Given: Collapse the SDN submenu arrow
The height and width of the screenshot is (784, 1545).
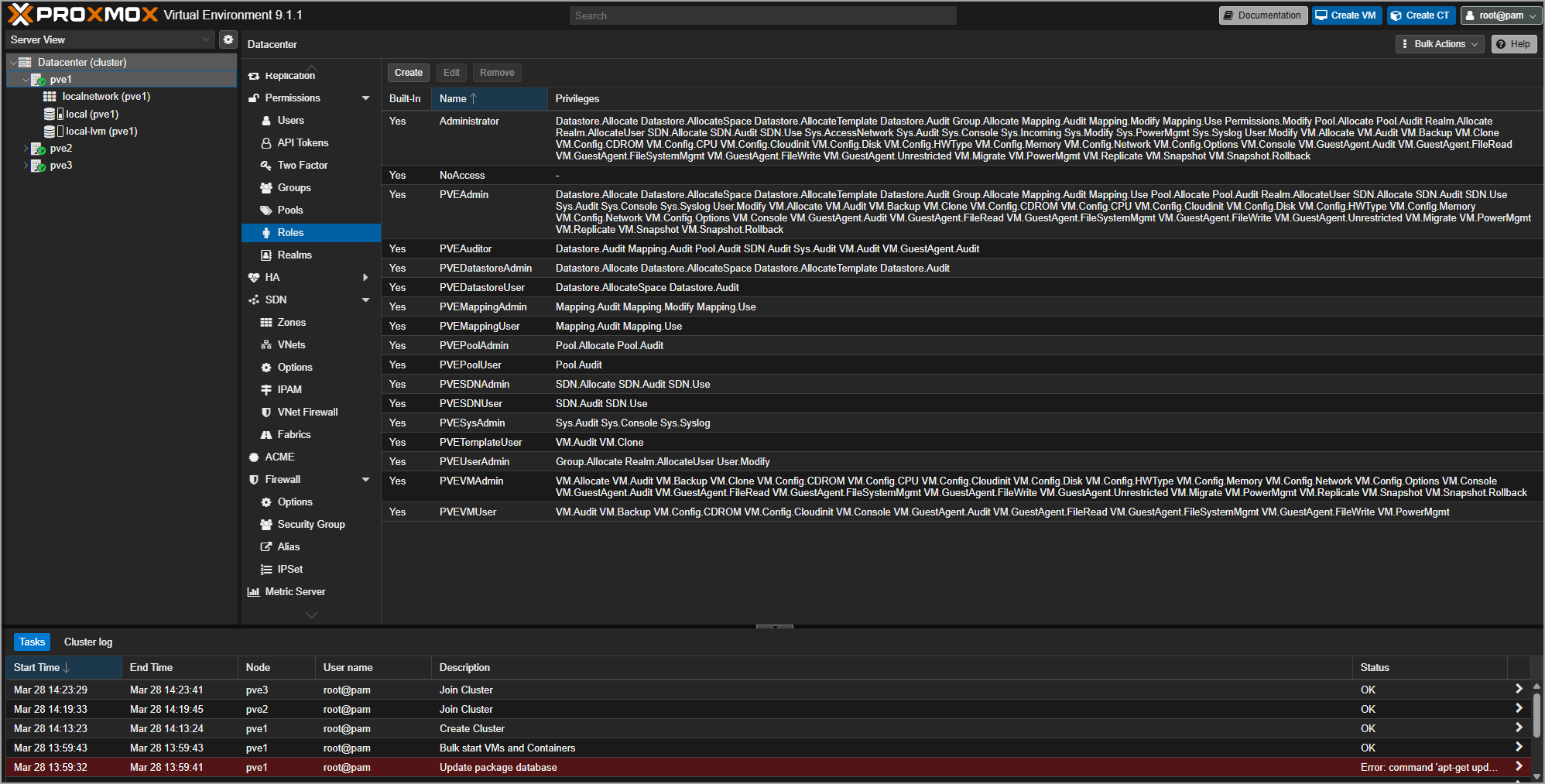Looking at the screenshot, I should click(365, 300).
